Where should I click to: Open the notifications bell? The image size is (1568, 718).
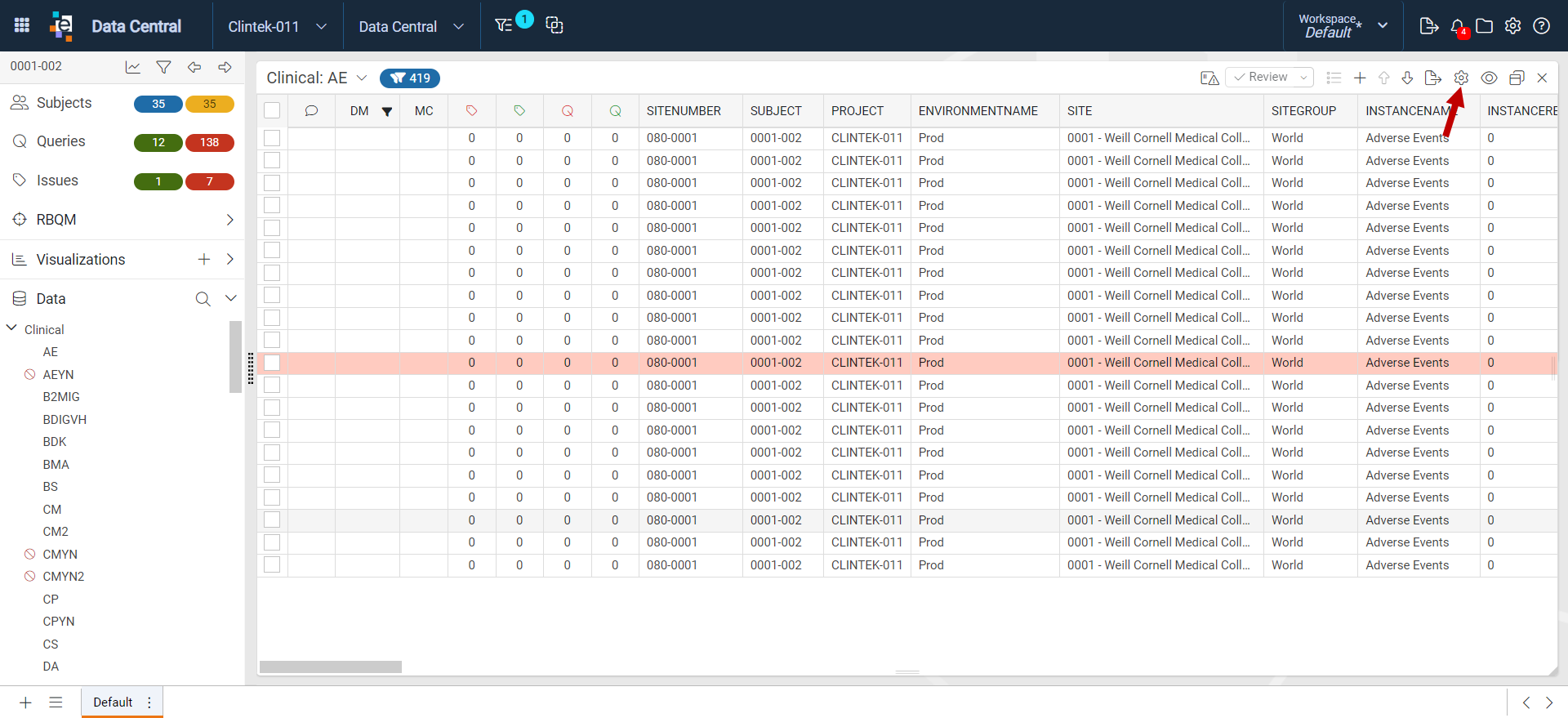click(1458, 26)
